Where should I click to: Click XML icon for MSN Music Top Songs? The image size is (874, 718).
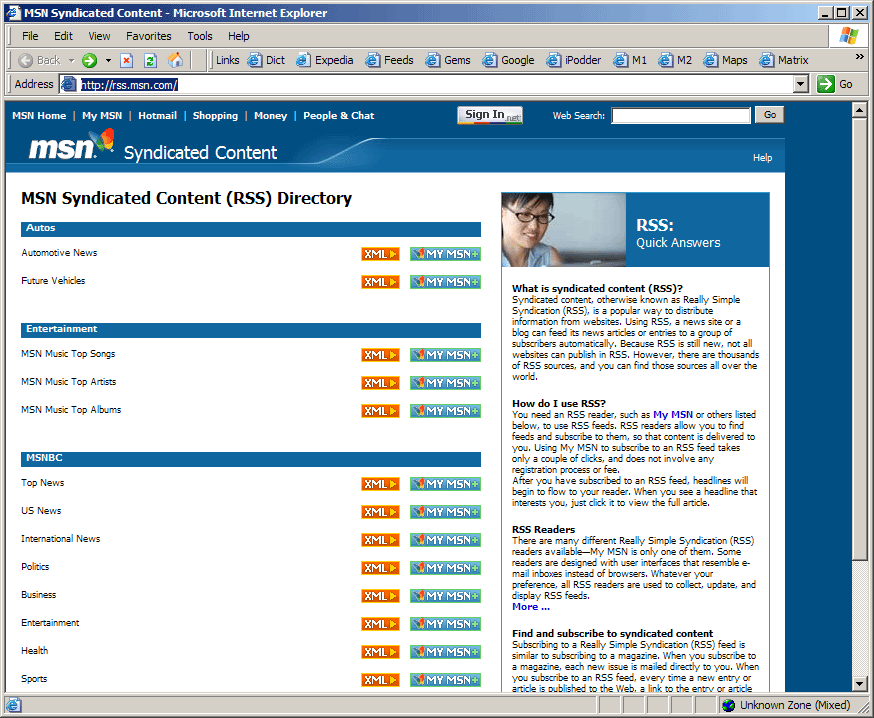[x=380, y=355]
